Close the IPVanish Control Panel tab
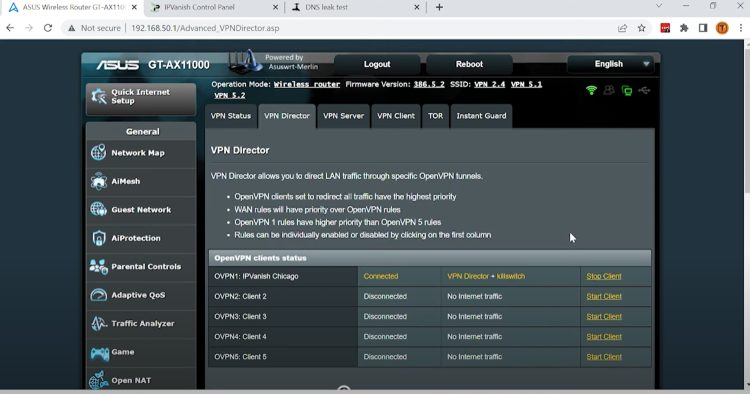The image size is (750, 394). [x=276, y=7]
